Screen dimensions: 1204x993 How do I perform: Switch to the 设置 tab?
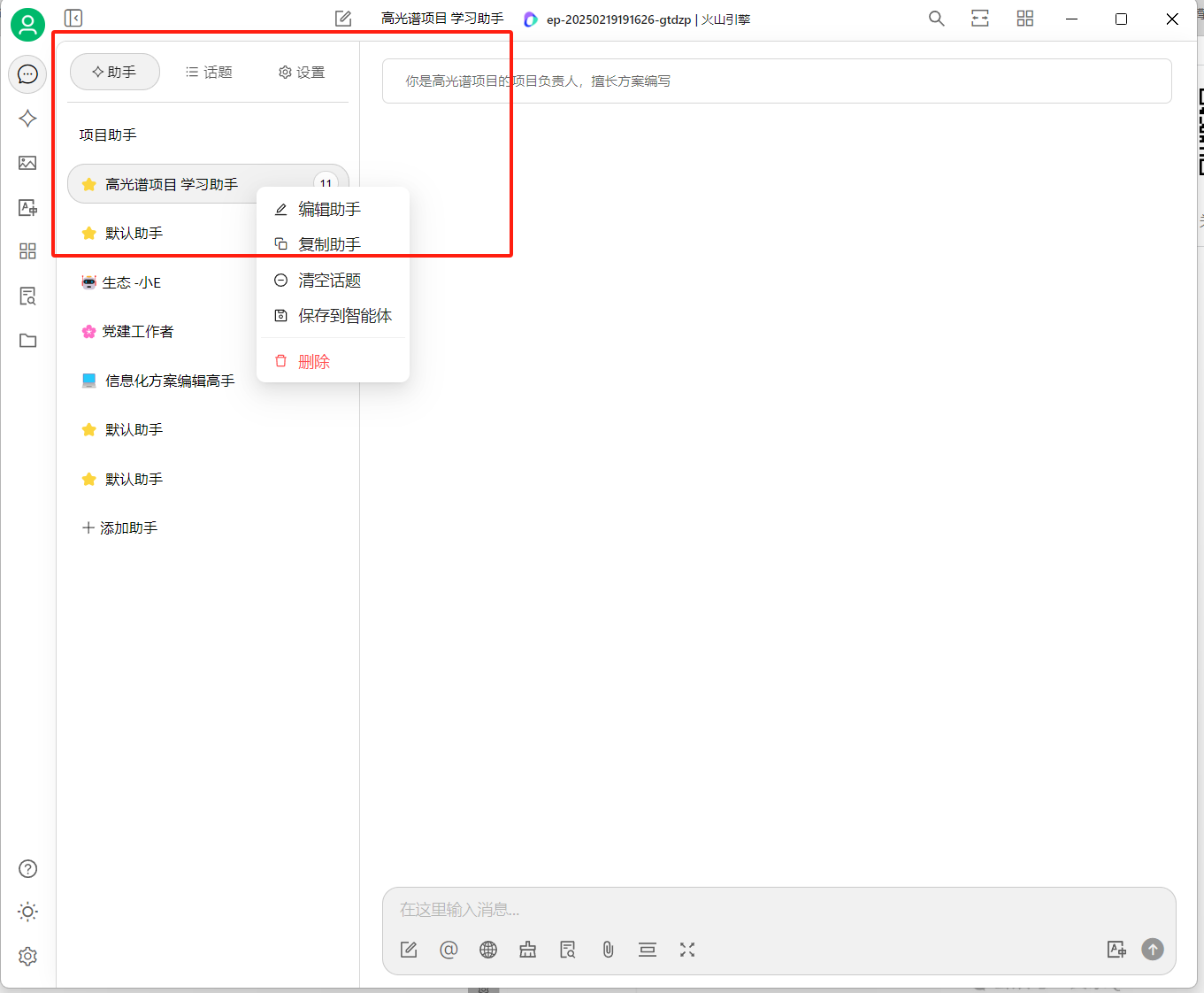pos(301,72)
